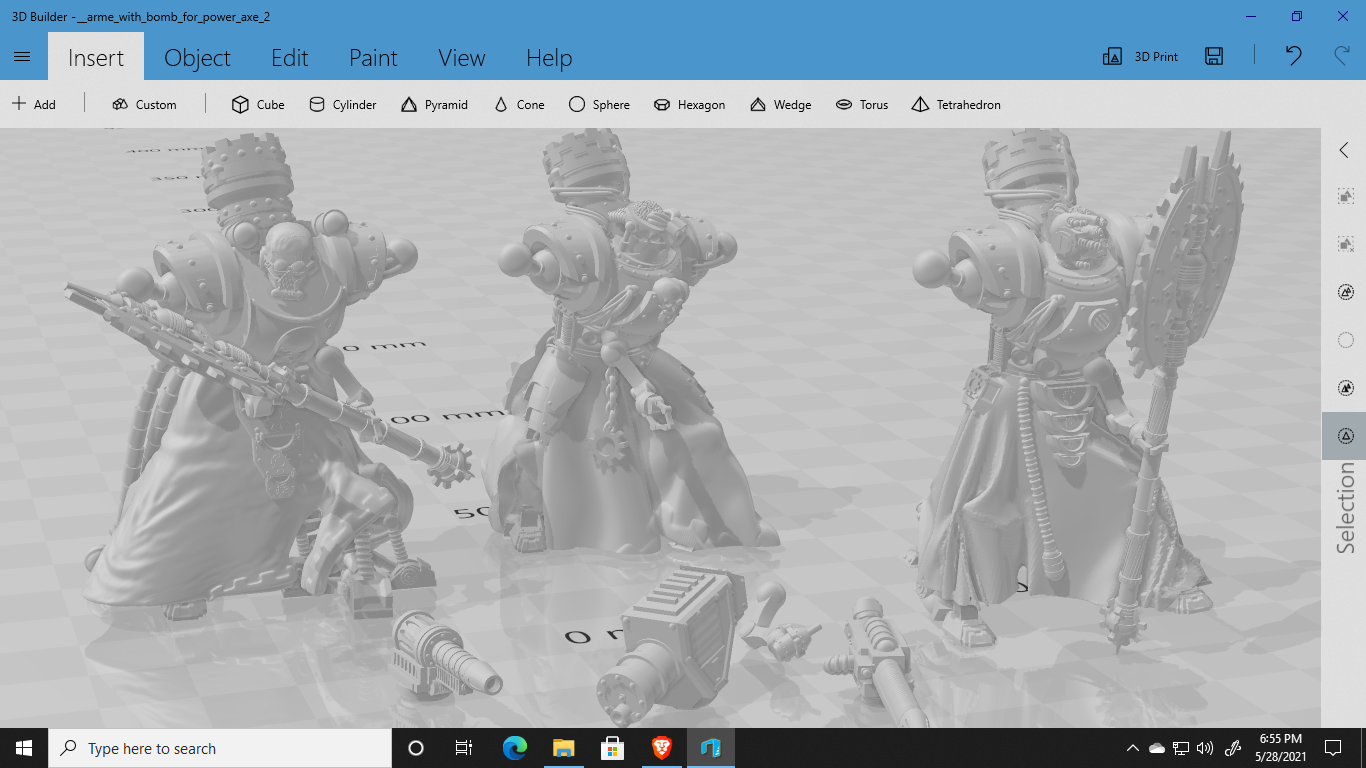Open the View tab

pyautogui.click(x=462, y=57)
